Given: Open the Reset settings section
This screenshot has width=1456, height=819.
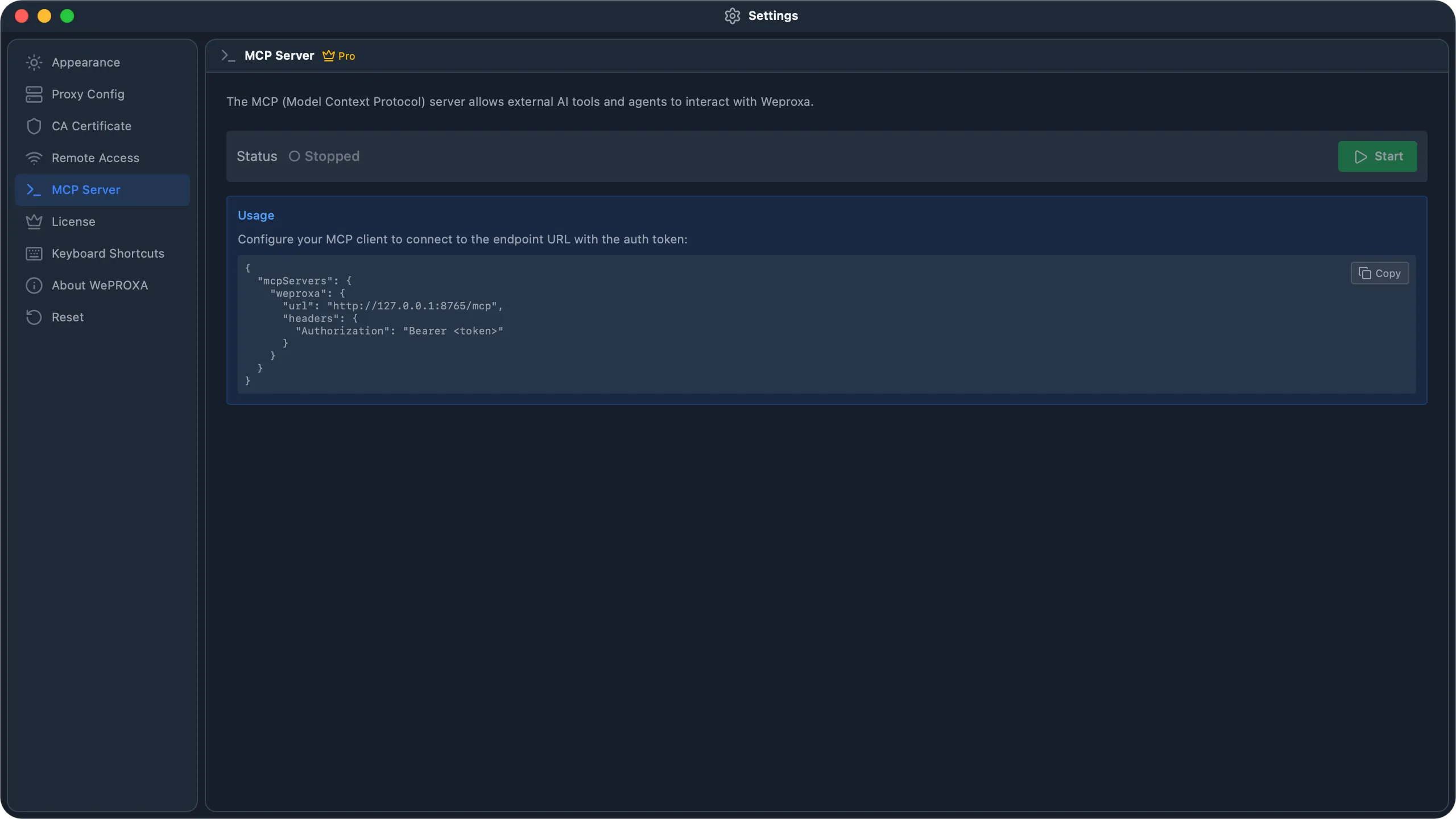Looking at the screenshot, I should pyautogui.click(x=102, y=317).
